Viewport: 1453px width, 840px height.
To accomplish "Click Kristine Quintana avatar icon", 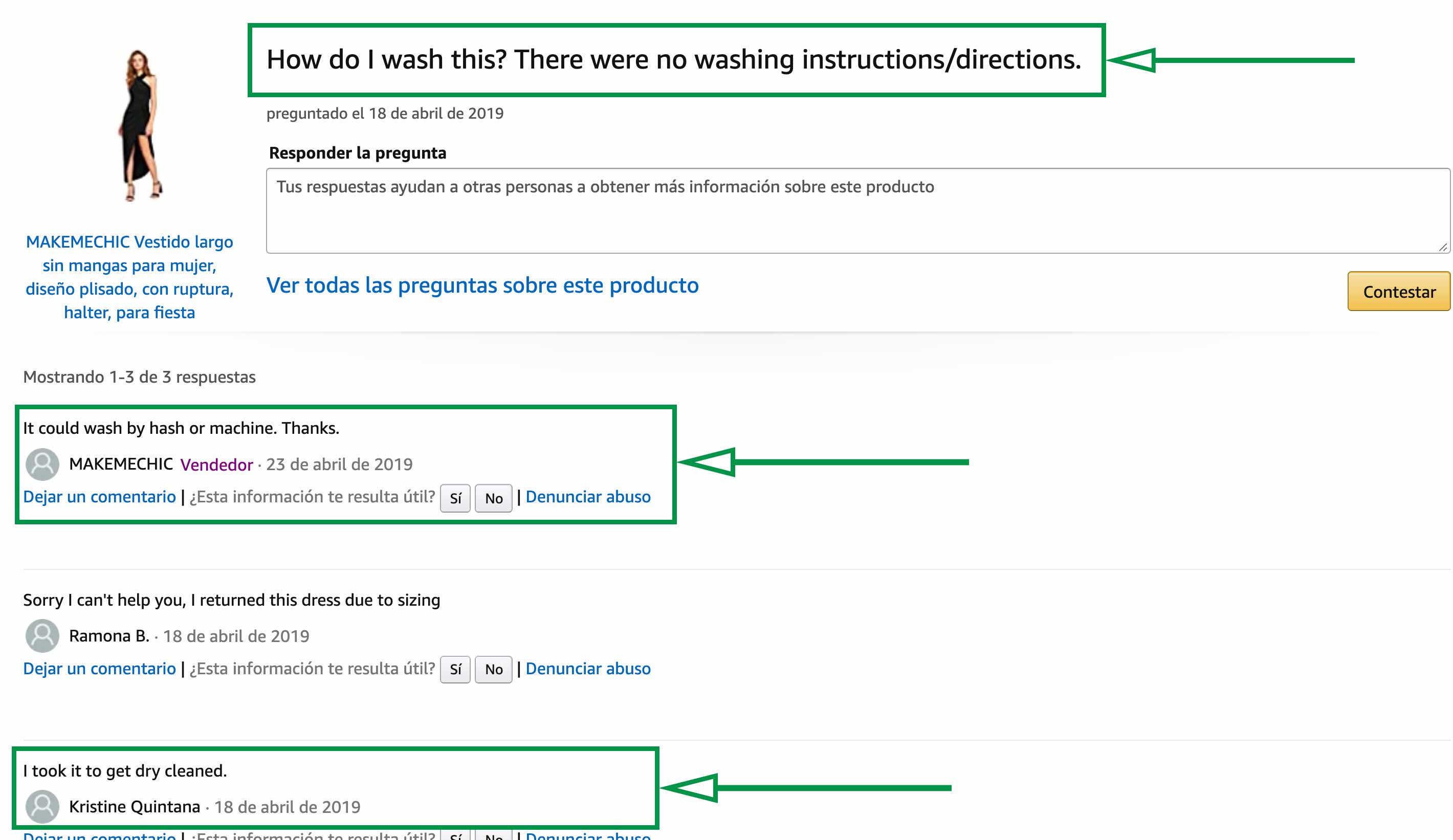I will pyautogui.click(x=42, y=807).
